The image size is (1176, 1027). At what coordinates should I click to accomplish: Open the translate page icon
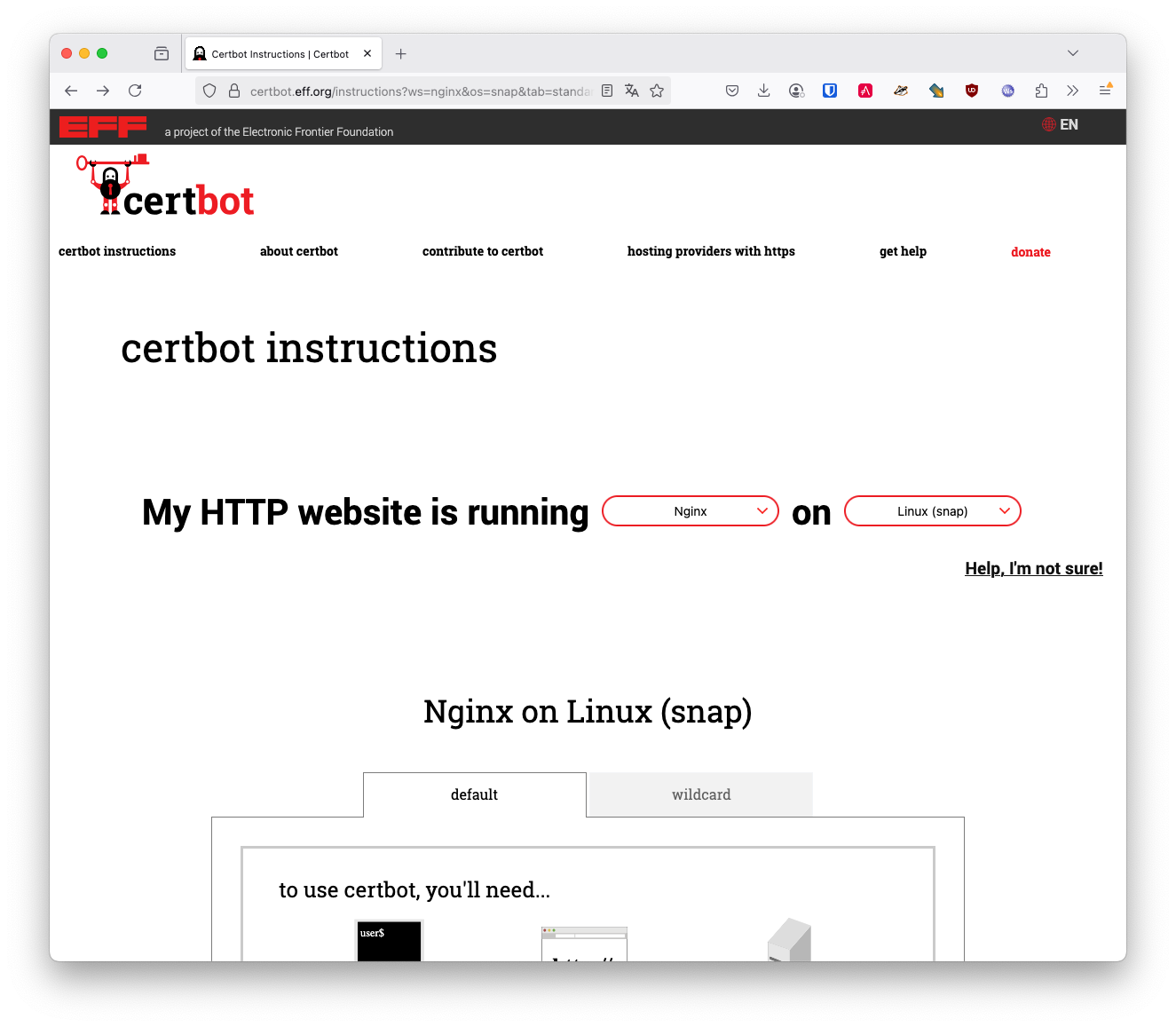click(x=632, y=91)
